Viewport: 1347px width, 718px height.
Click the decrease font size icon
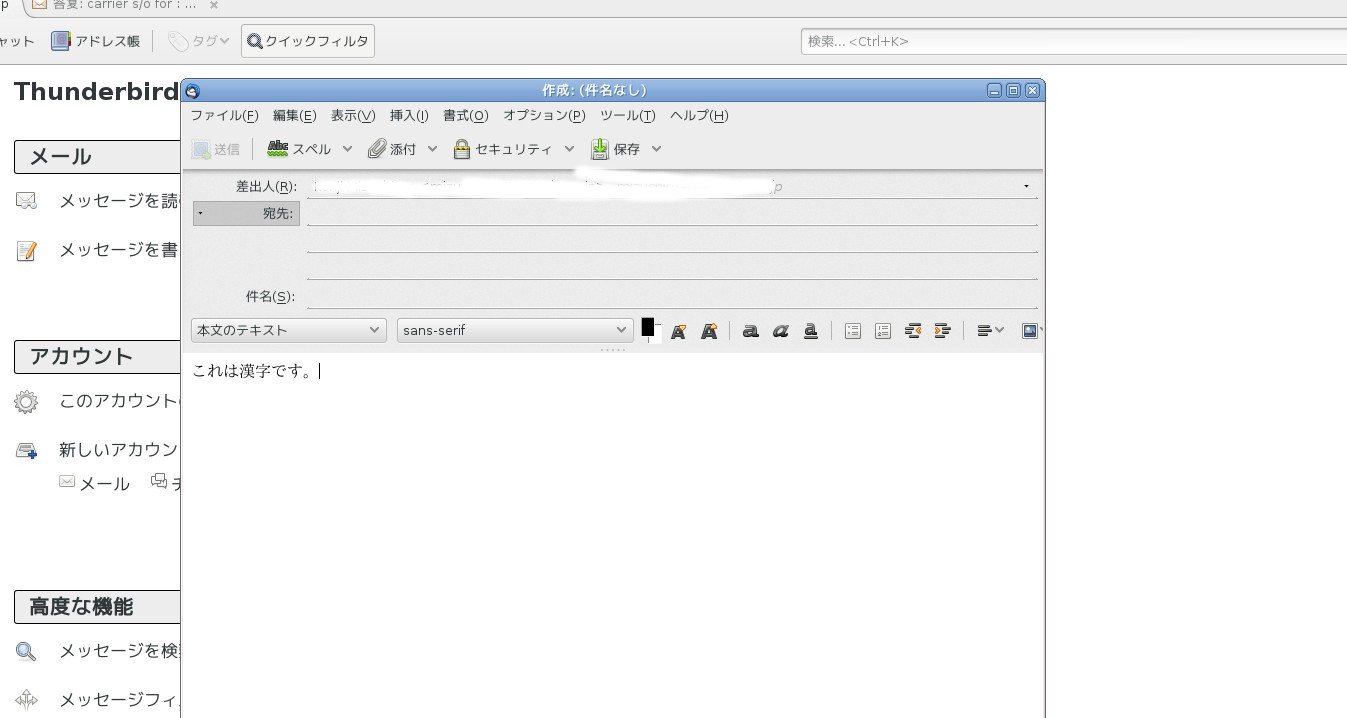(678, 331)
